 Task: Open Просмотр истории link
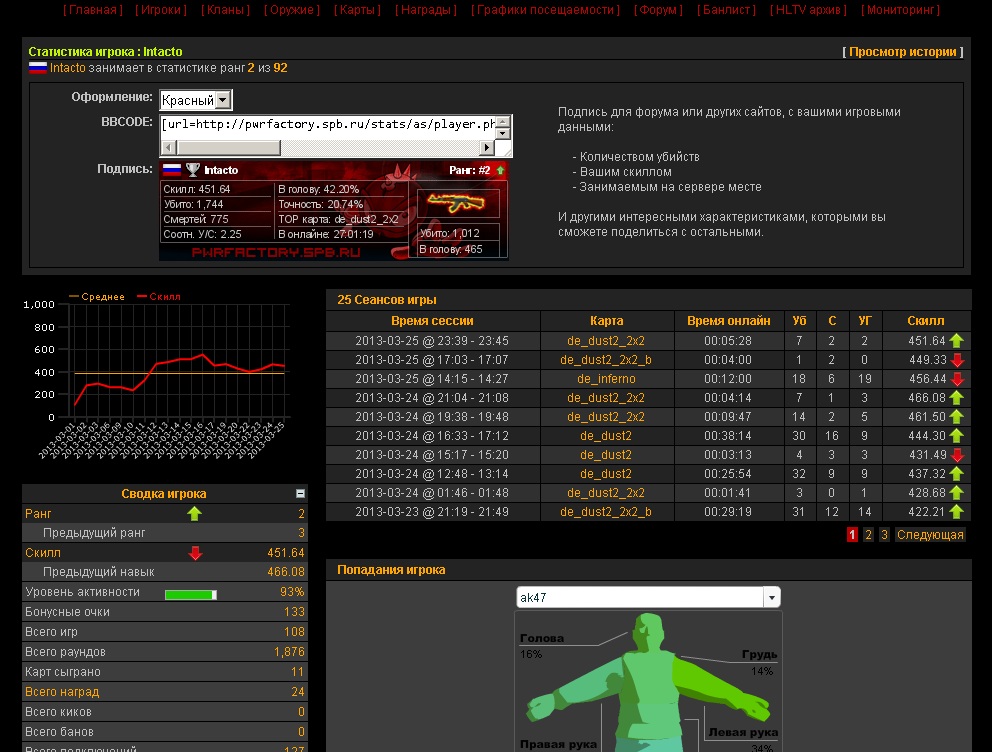point(902,52)
